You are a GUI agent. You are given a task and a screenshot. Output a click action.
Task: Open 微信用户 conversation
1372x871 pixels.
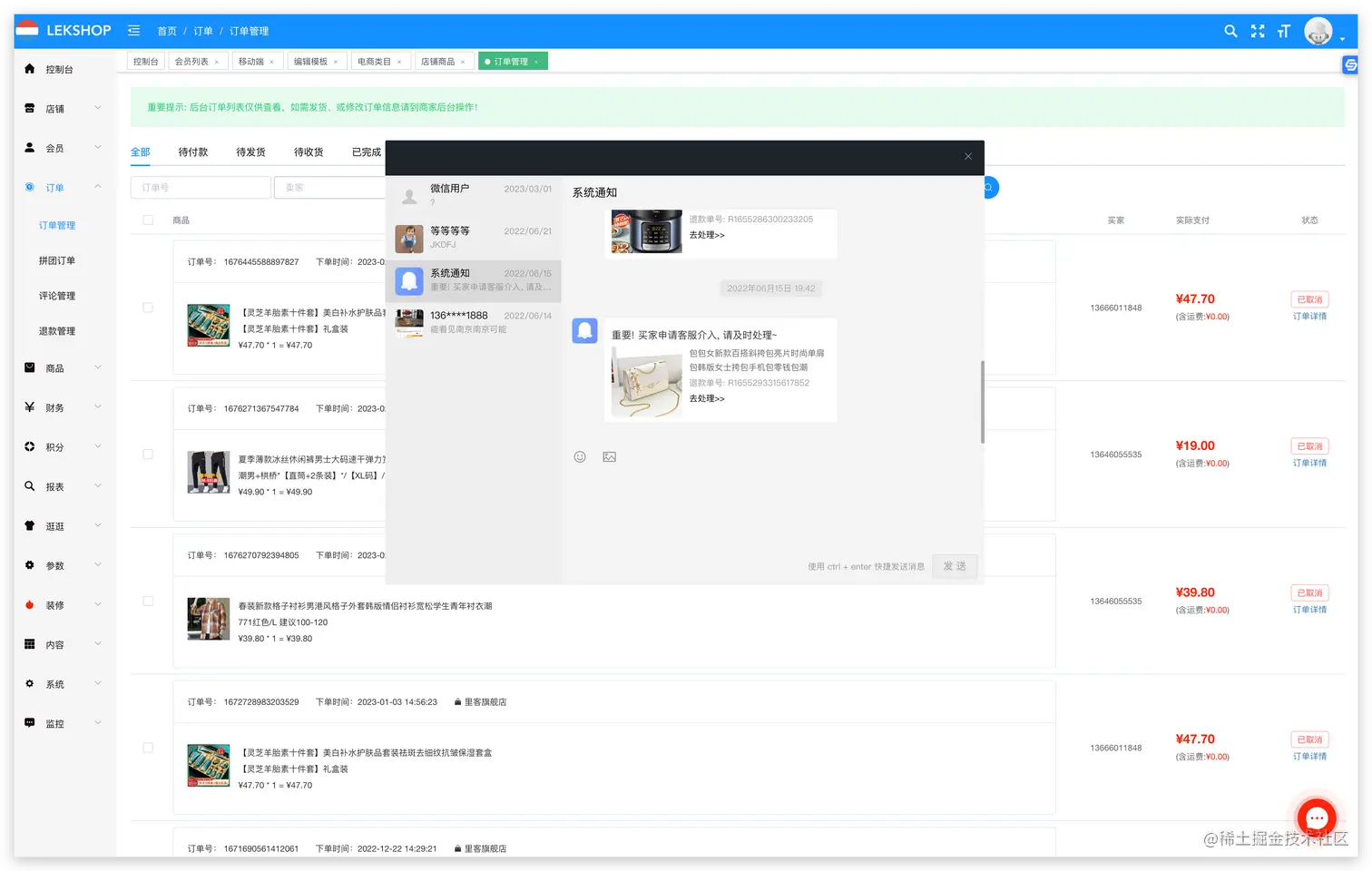(474, 194)
